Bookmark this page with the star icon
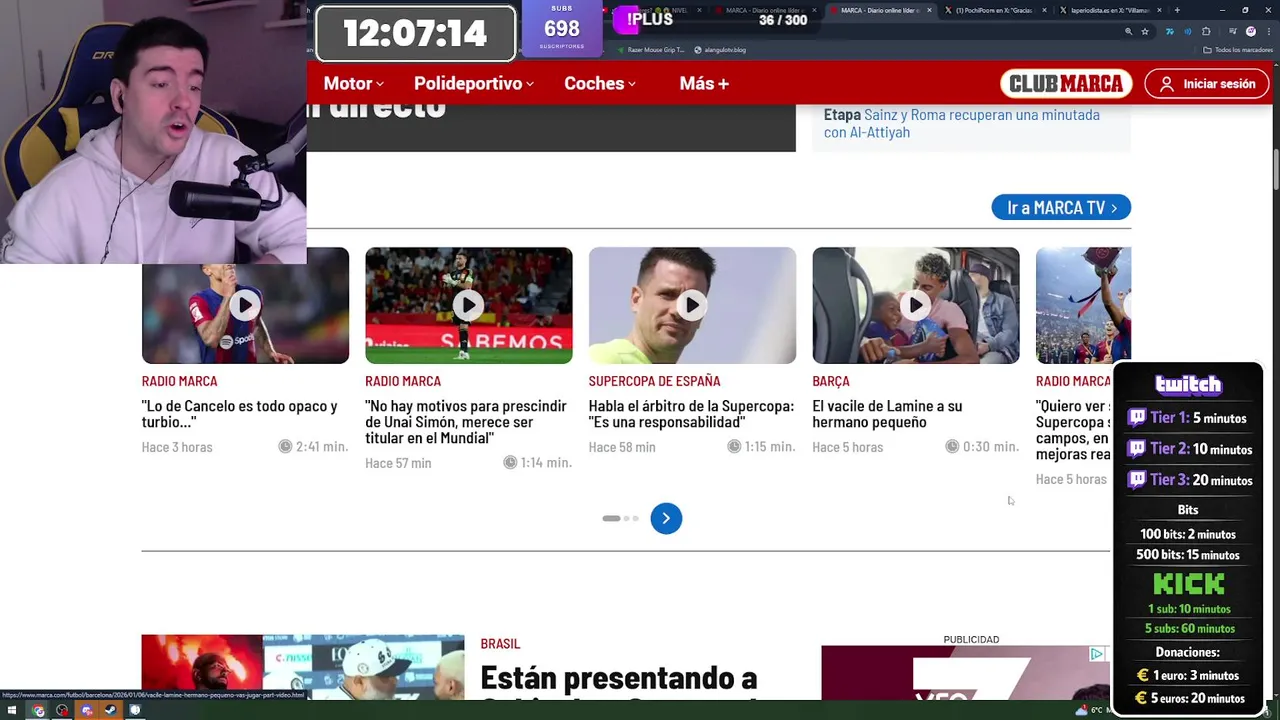This screenshot has height=720, width=1280. pyautogui.click(x=1145, y=32)
